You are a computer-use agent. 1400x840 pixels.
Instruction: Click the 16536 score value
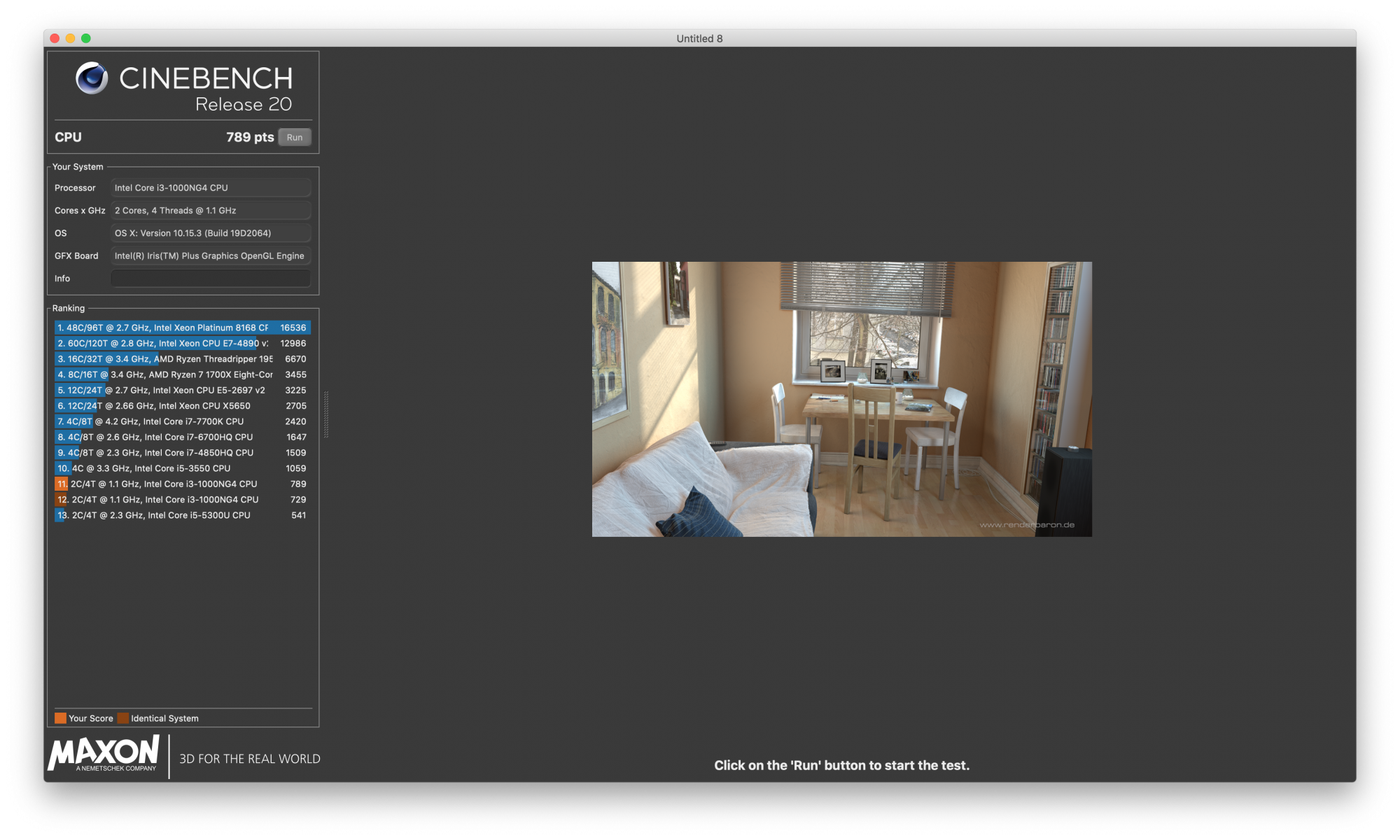point(293,328)
